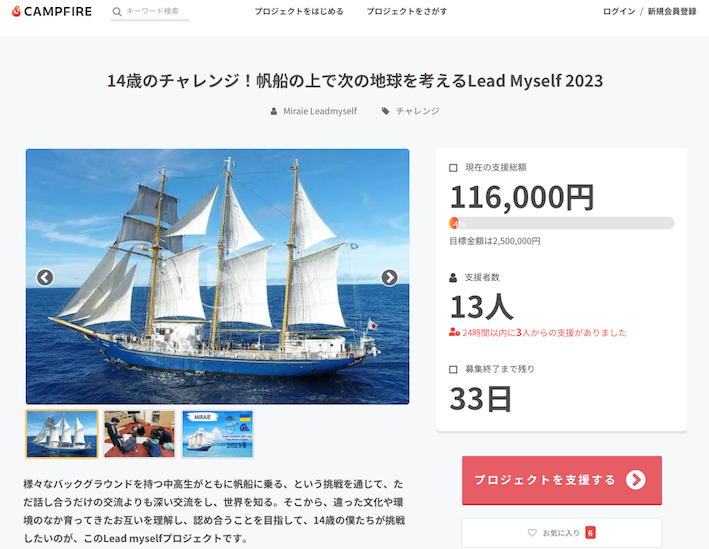Click the arrow circle on the support button
Image resolution: width=709 pixels, height=549 pixels.
(635, 480)
